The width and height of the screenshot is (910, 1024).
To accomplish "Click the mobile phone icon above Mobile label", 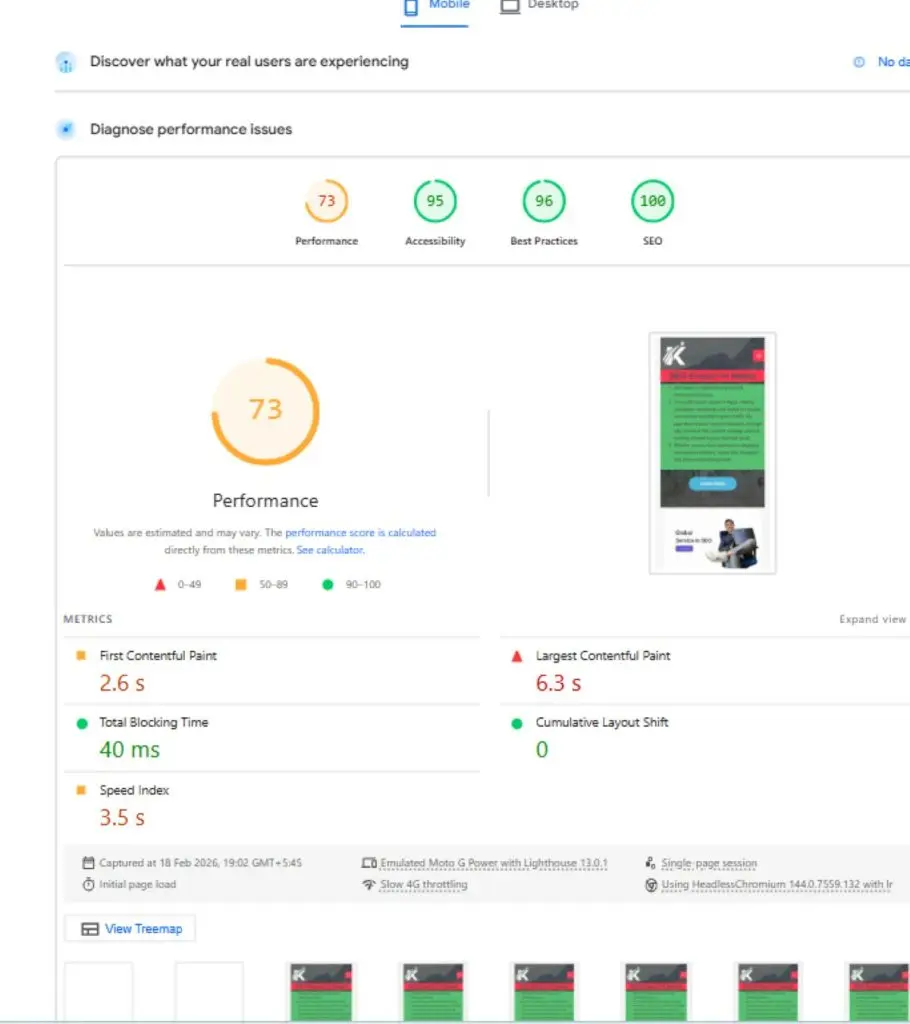I will (x=413, y=6).
